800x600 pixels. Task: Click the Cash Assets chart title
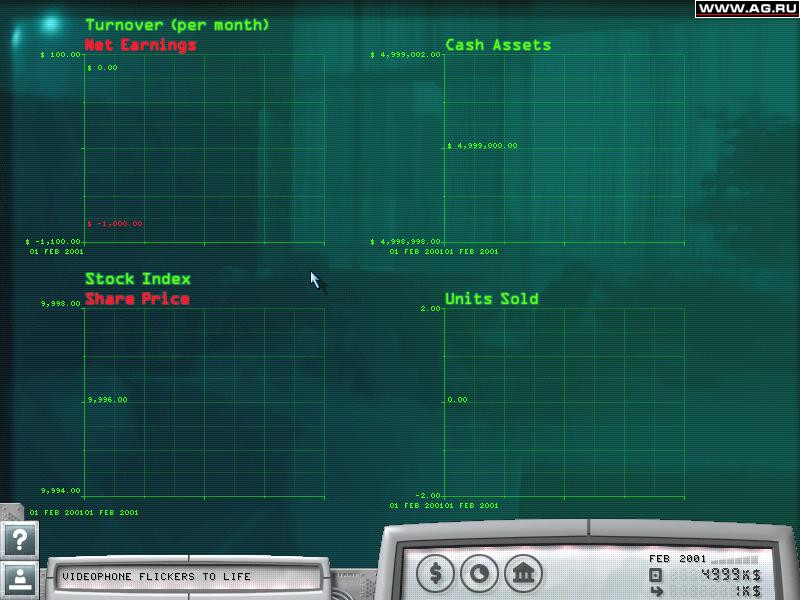(x=498, y=45)
